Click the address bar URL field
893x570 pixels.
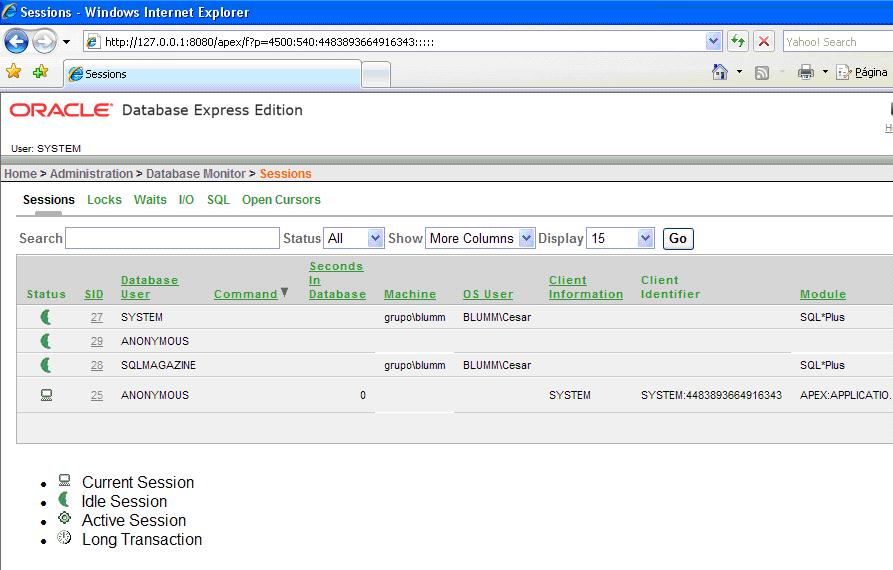tap(395, 42)
